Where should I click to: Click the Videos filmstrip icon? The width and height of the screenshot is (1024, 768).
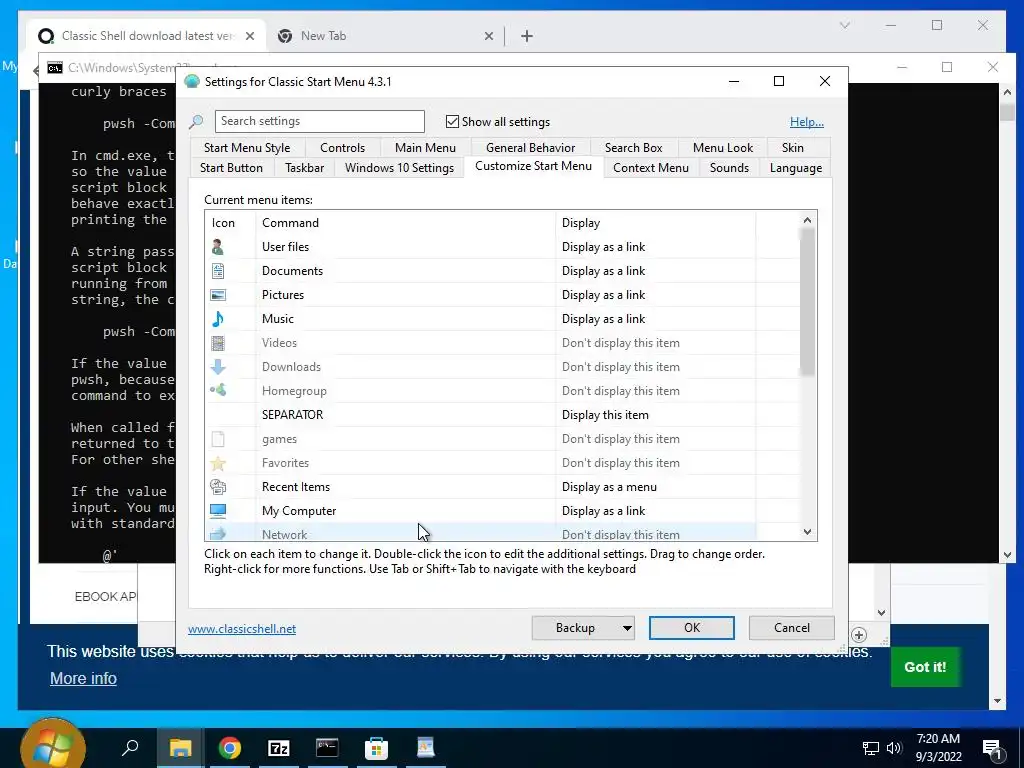[x=217, y=343]
